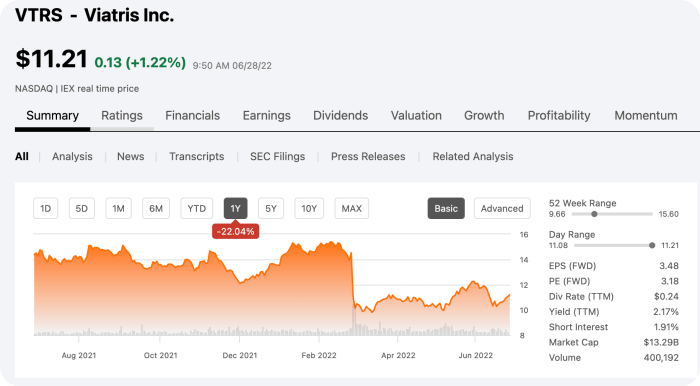The width and height of the screenshot is (700, 386).
Task: Click the Aug 2021 axis label
Action: [x=79, y=355]
